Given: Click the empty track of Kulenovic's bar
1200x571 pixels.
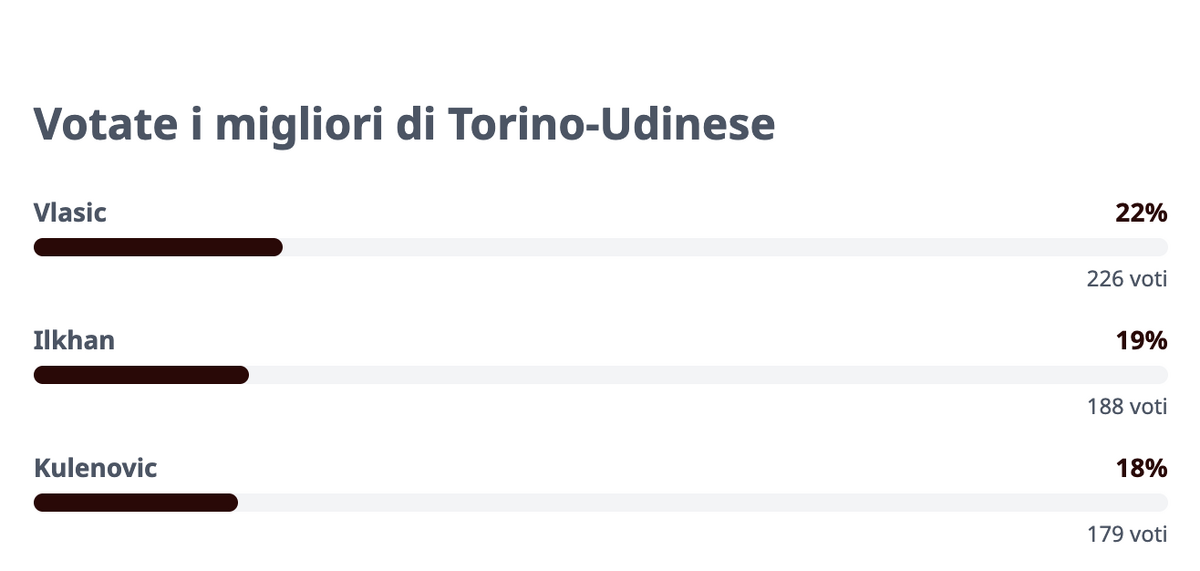Looking at the screenshot, I should coord(703,502).
